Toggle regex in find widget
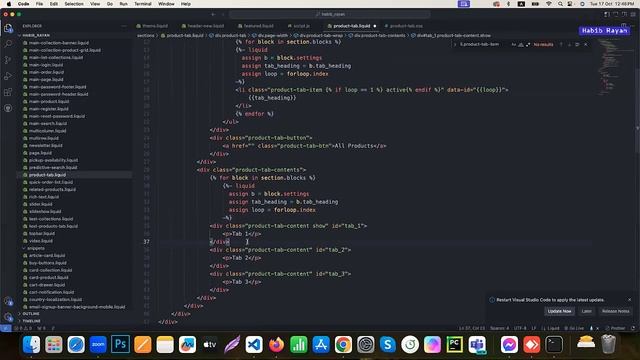The width and height of the screenshot is (640, 360). point(528,44)
